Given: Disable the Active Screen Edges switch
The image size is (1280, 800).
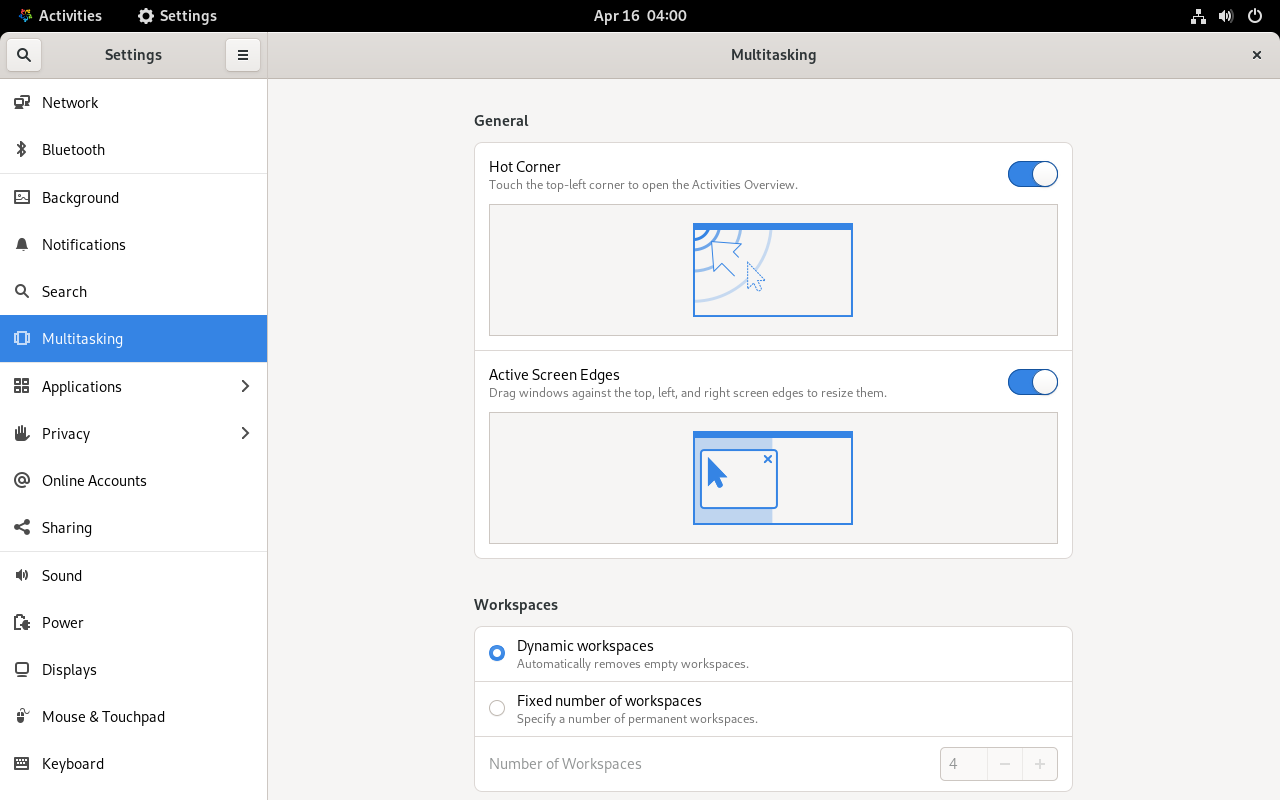Looking at the screenshot, I should pyautogui.click(x=1032, y=382).
